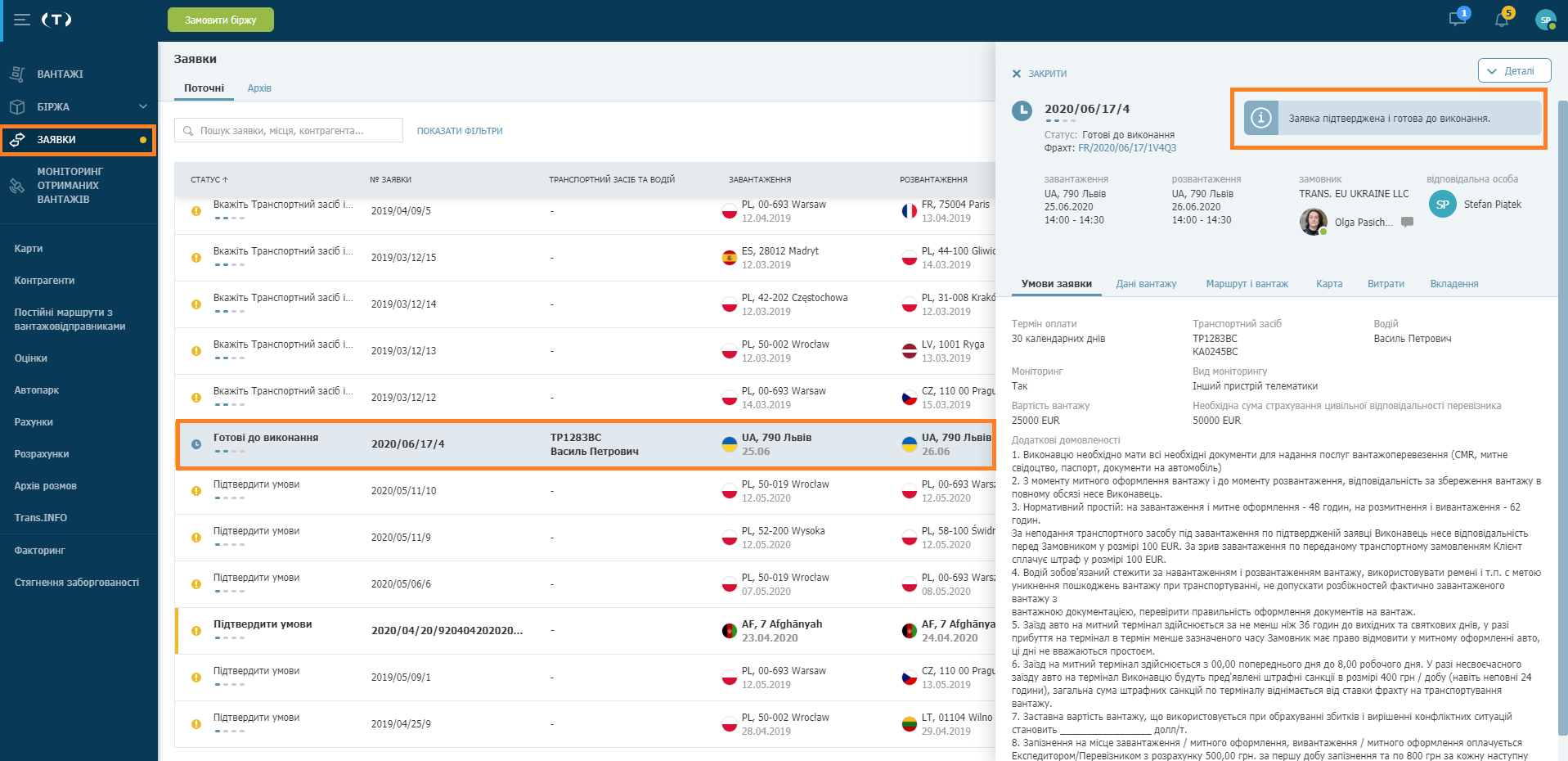Click warning icon on row 2019/04/09/5
Viewport: 1568px width, 761px height.
pyautogui.click(x=196, y=211)
